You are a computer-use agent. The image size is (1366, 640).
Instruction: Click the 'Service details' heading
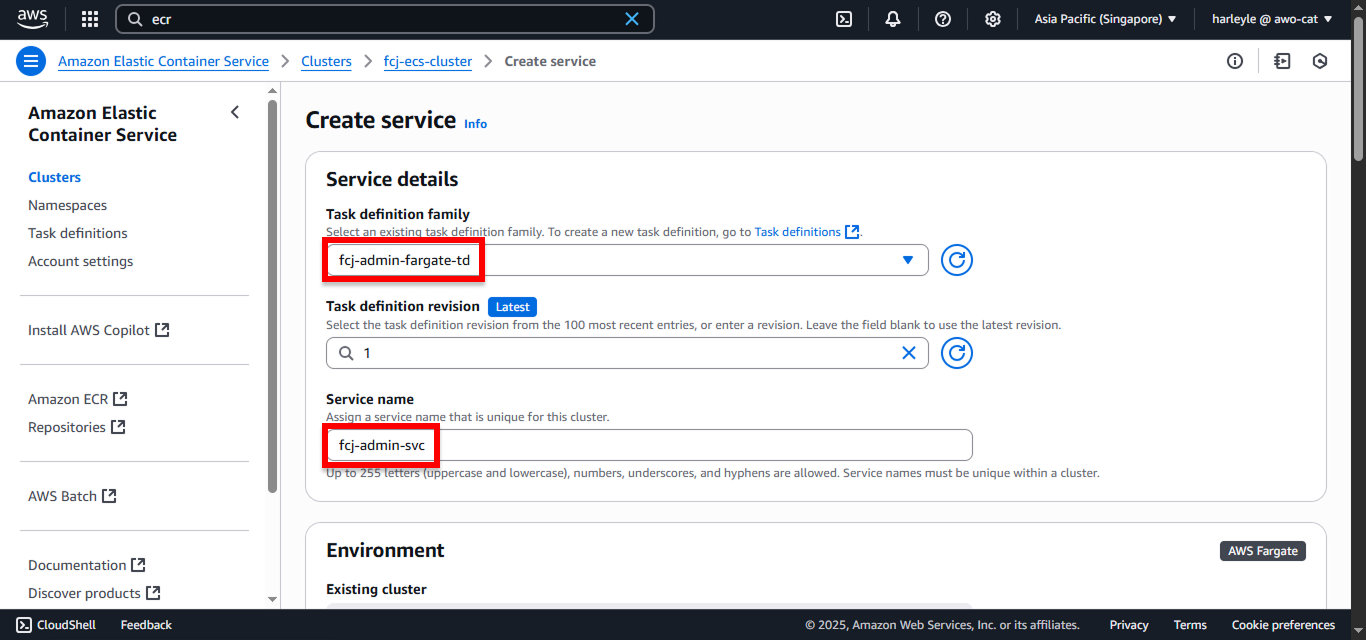click(x=392, y=179)
